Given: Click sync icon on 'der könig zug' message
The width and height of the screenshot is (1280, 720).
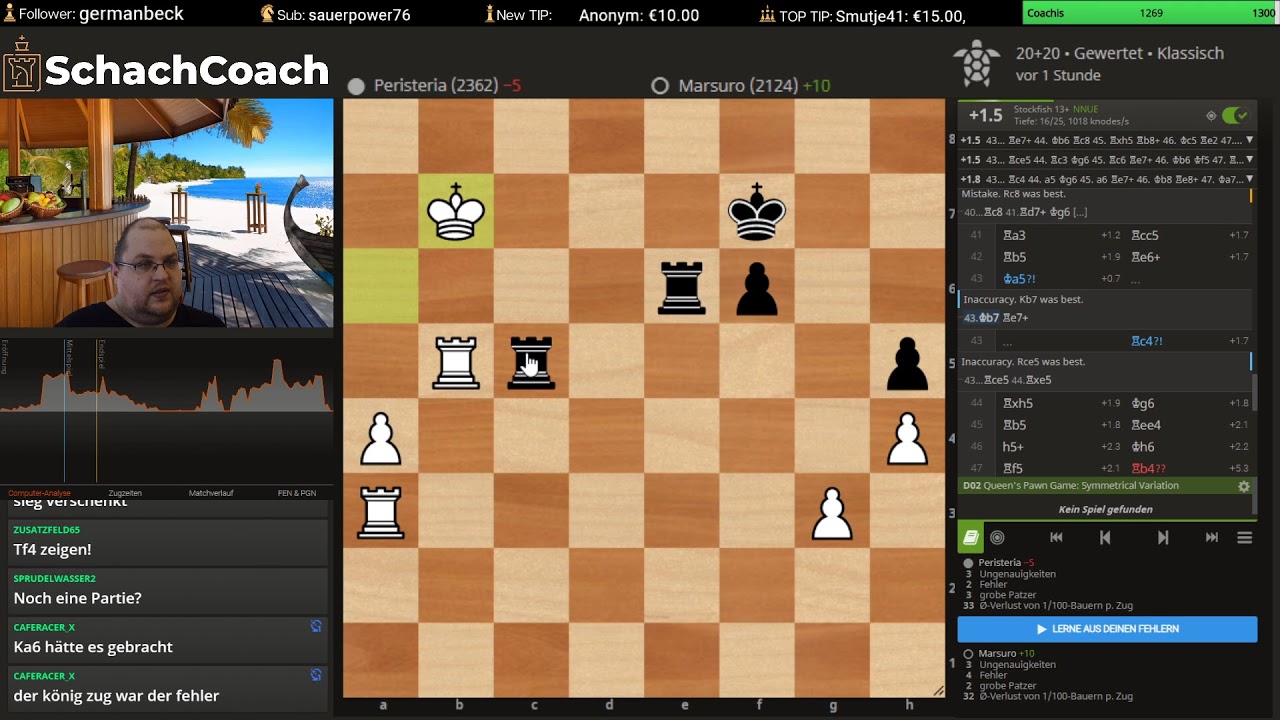Looking at the screenshot, I should (x=316, y=675).
